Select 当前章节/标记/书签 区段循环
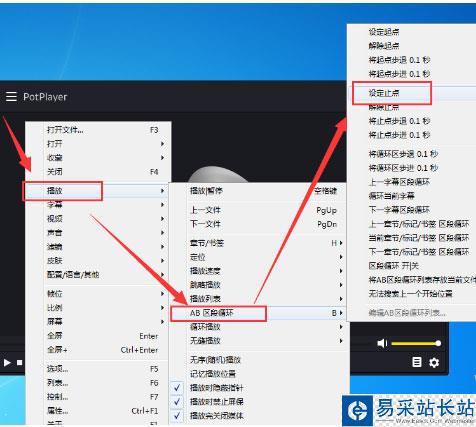Screen dimensions: 476x427 (x=412, y=238)
